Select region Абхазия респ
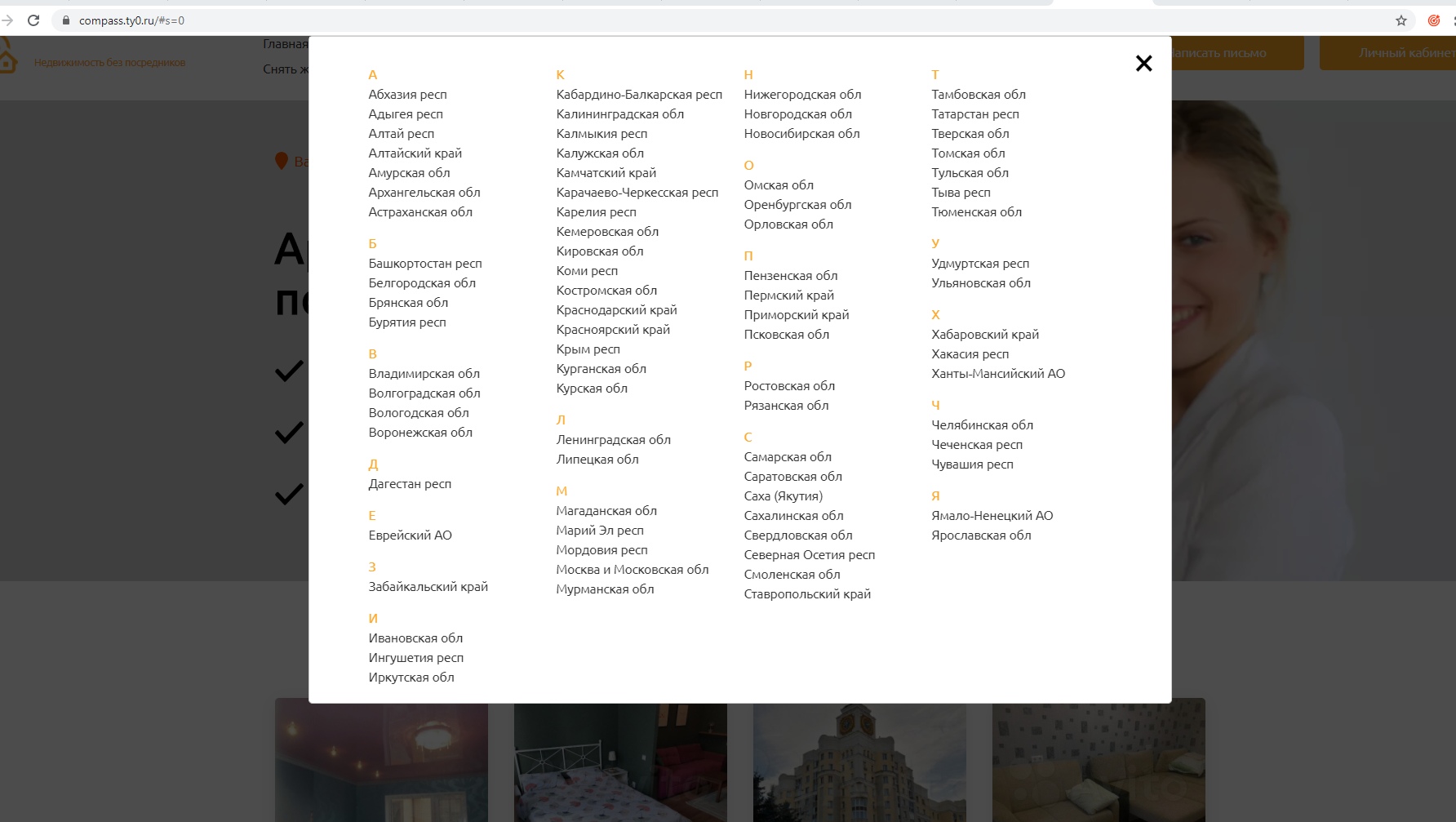The height and width of the screenshot is (822, 1456). click(x=407, y=95)
